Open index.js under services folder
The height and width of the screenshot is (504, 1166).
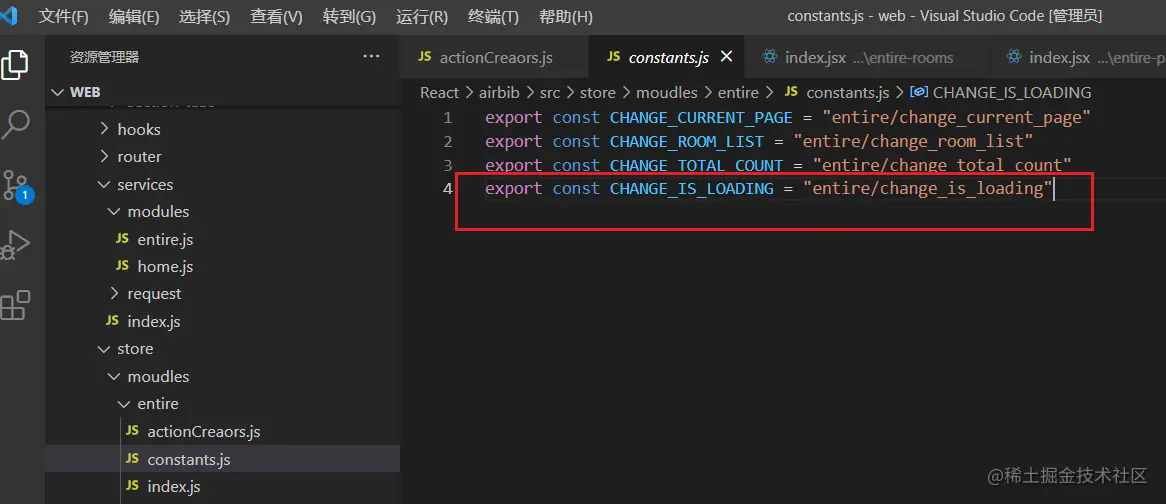click(222, 321)
